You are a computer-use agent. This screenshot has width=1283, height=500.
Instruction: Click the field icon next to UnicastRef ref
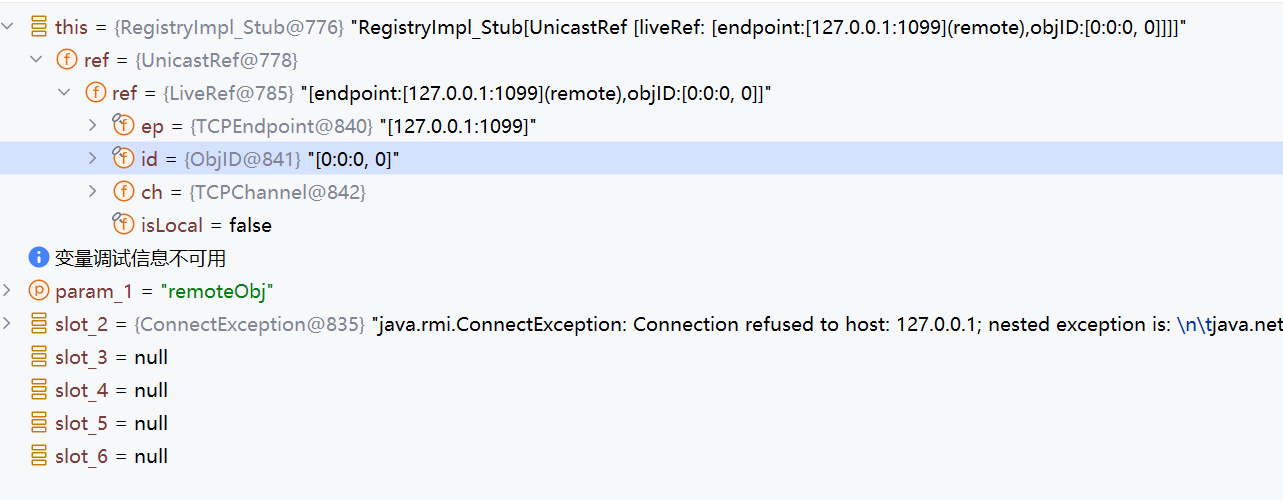point(68,60)
